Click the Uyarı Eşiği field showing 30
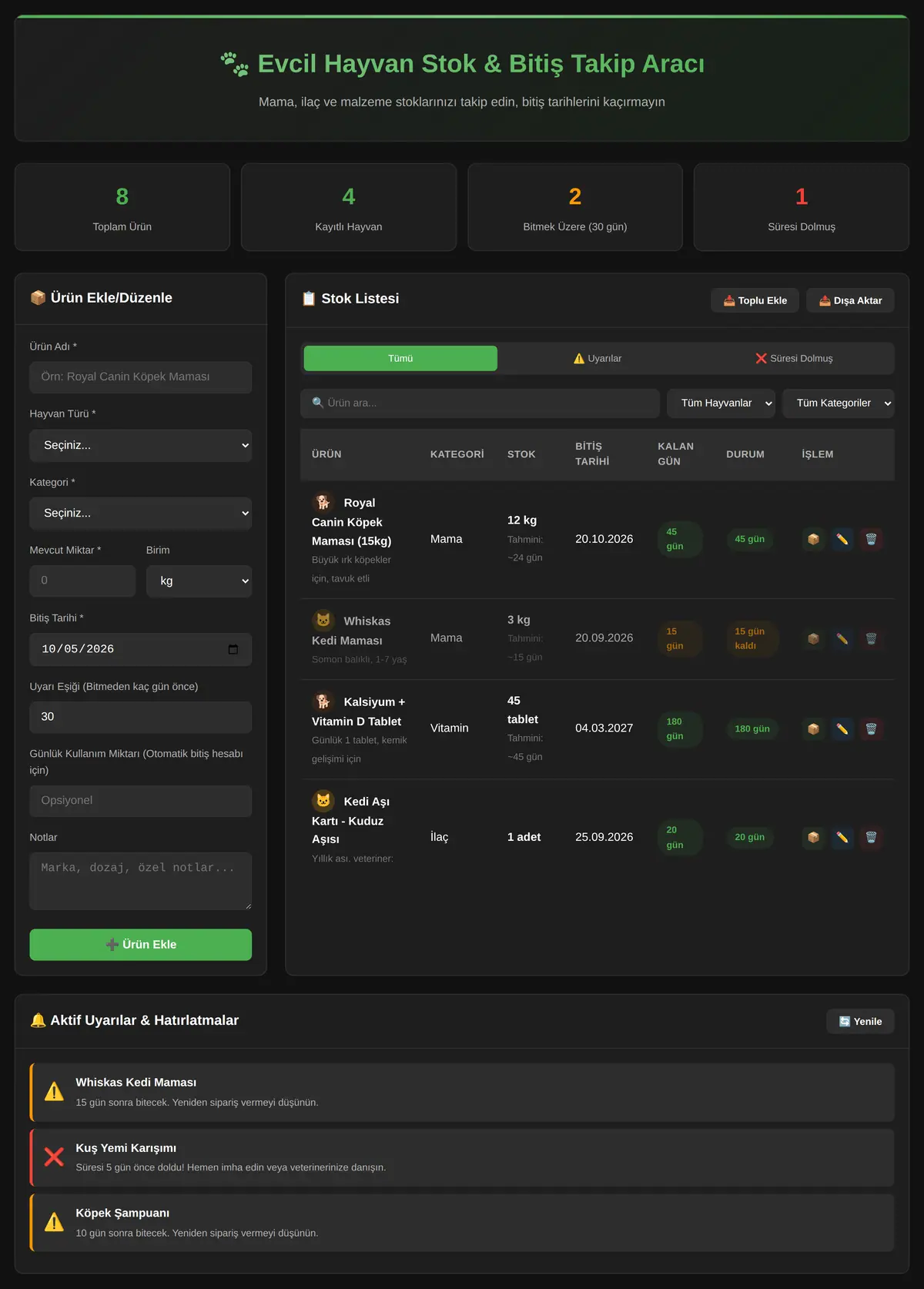 141,717
